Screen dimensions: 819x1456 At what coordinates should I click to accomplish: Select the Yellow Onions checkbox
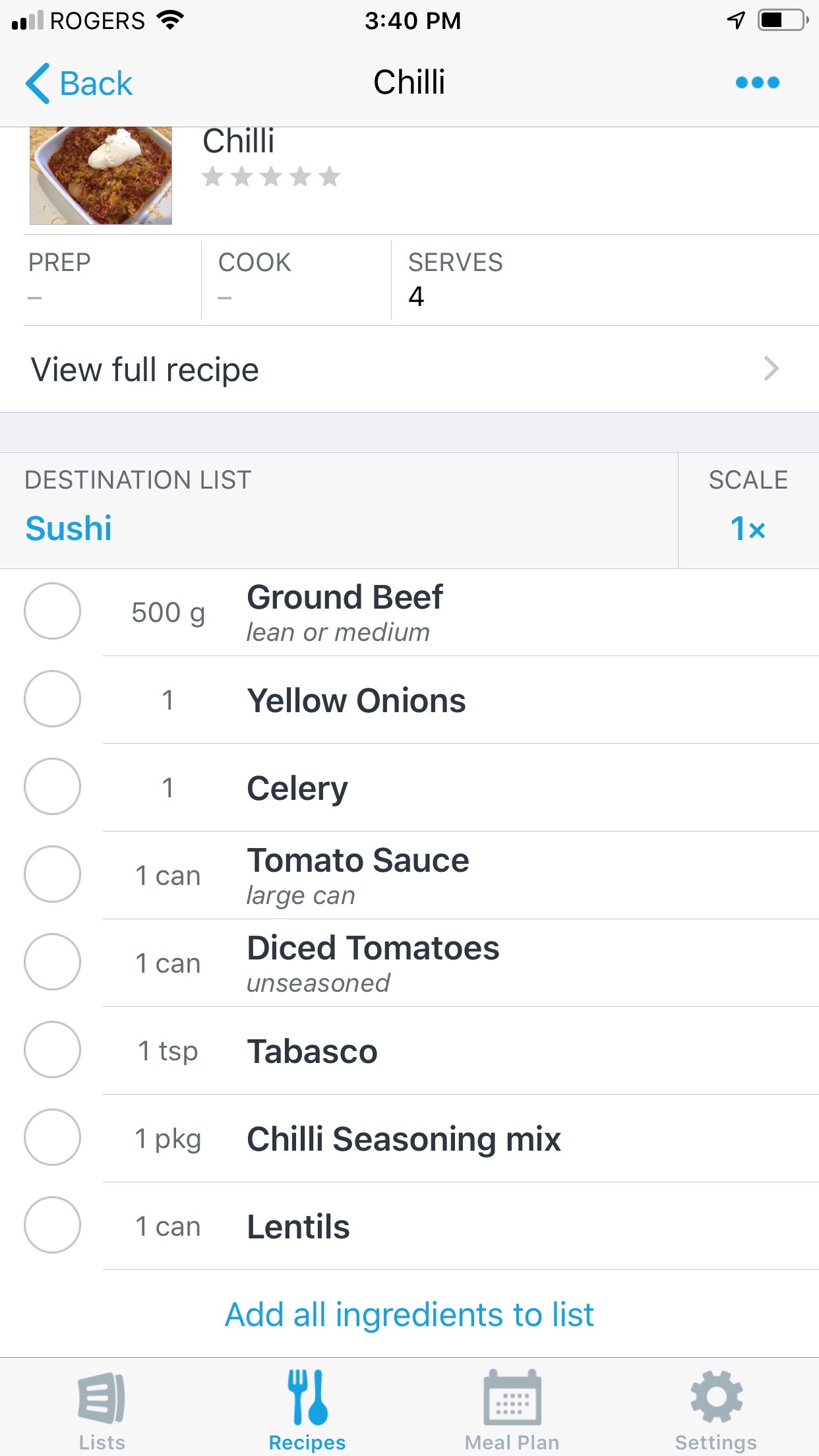point(52,699)
